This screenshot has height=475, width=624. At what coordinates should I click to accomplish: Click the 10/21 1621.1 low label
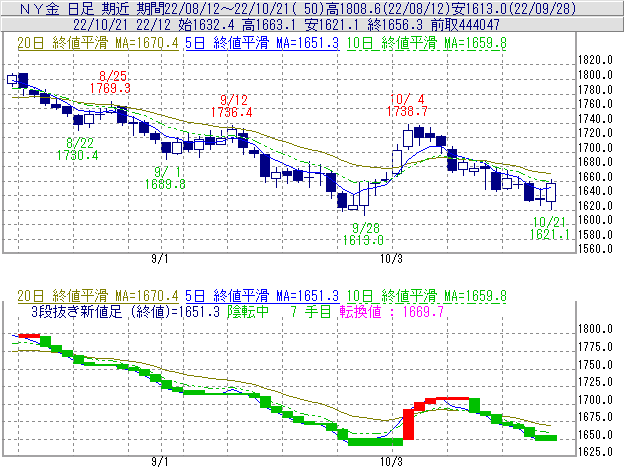550,228
